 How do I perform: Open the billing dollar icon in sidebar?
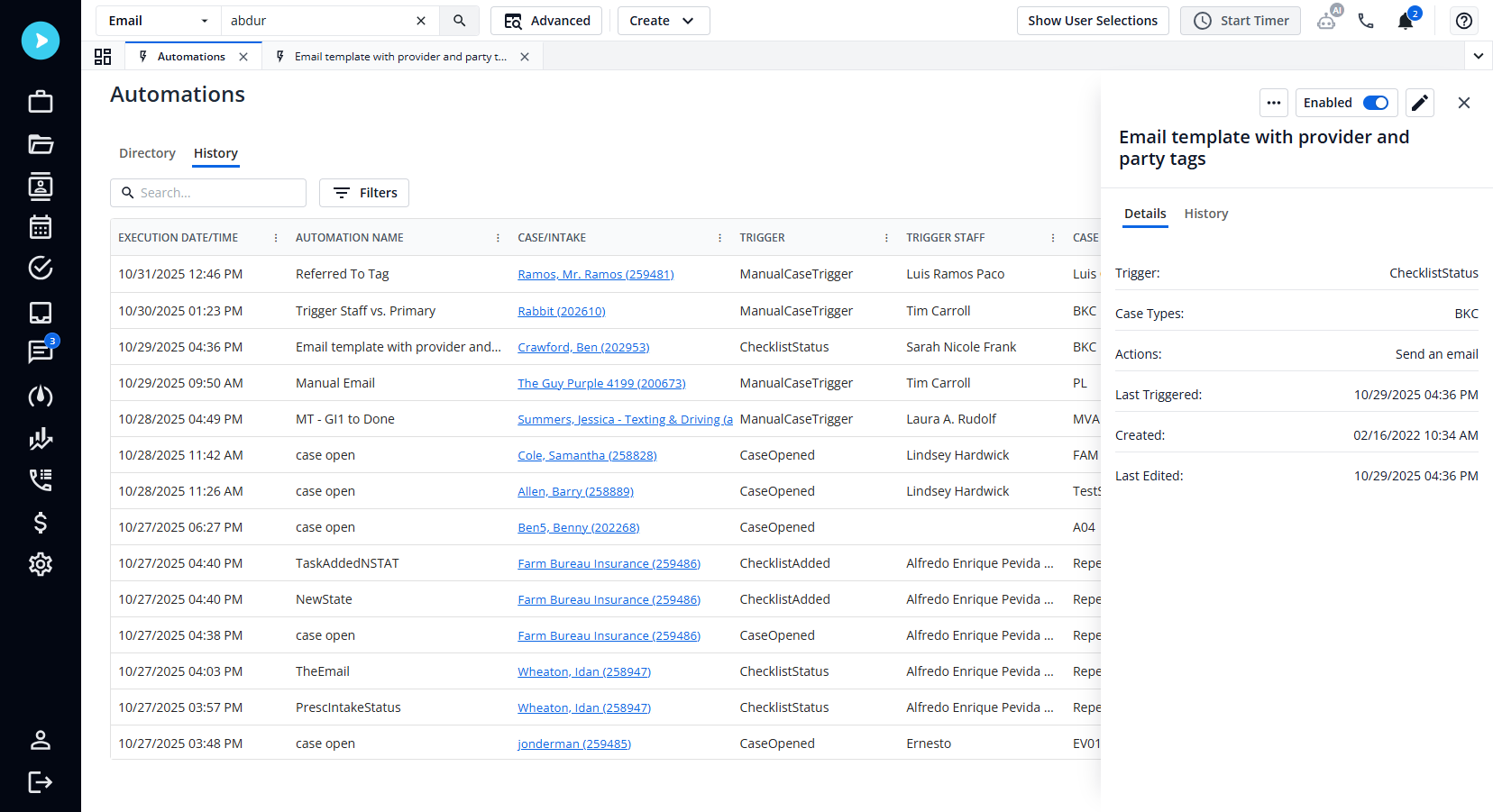pyautogui.click(x=41, y=523)
